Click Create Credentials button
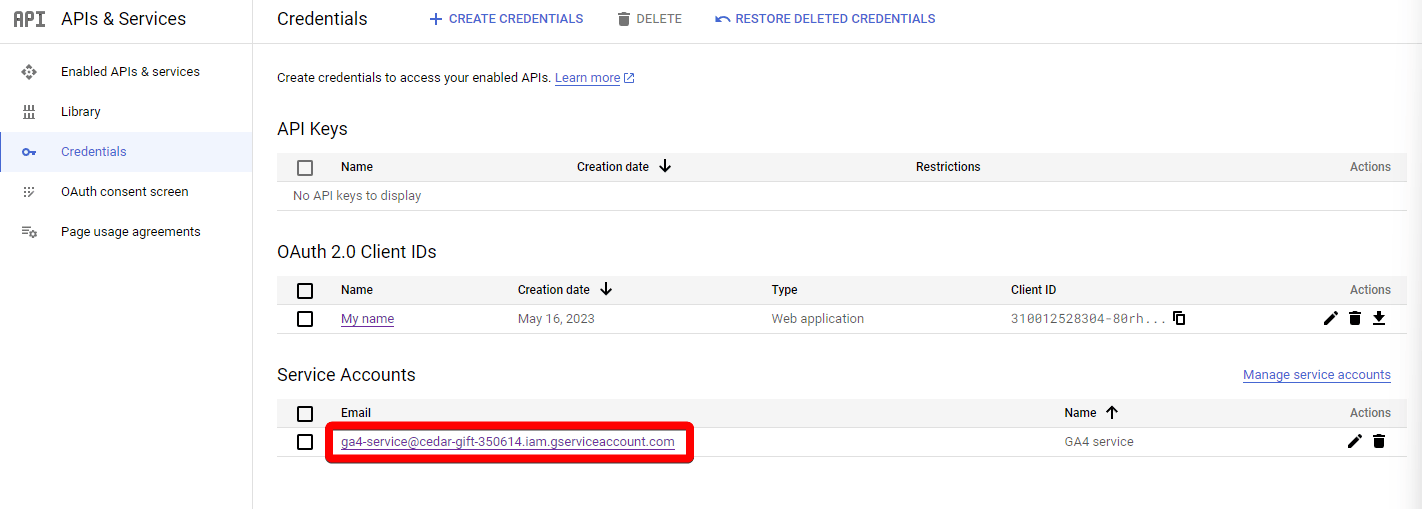1422x509 pixels. 506,19
